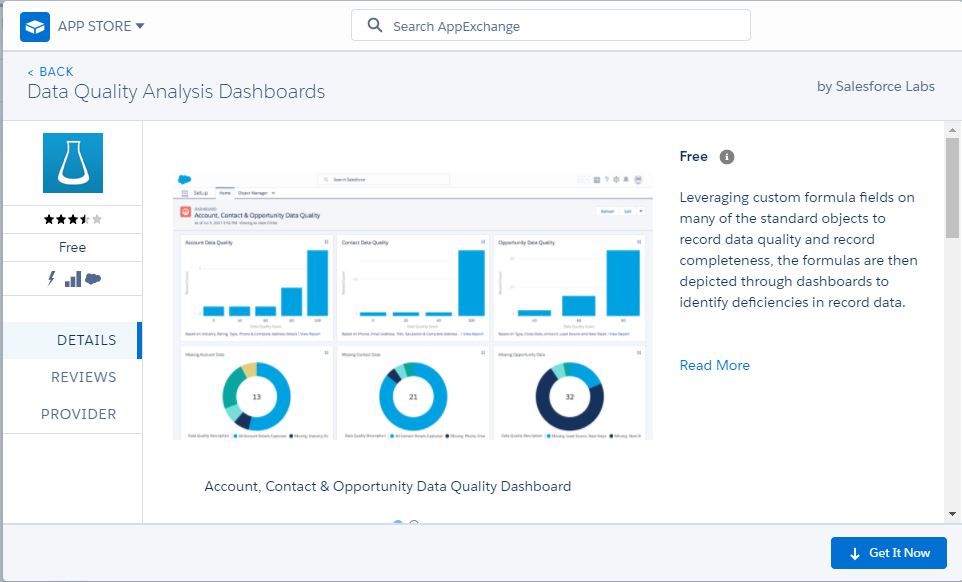Click the info icon next to Free
The image size is (962, 582).
pyautogui.click(x=727, y=157)
